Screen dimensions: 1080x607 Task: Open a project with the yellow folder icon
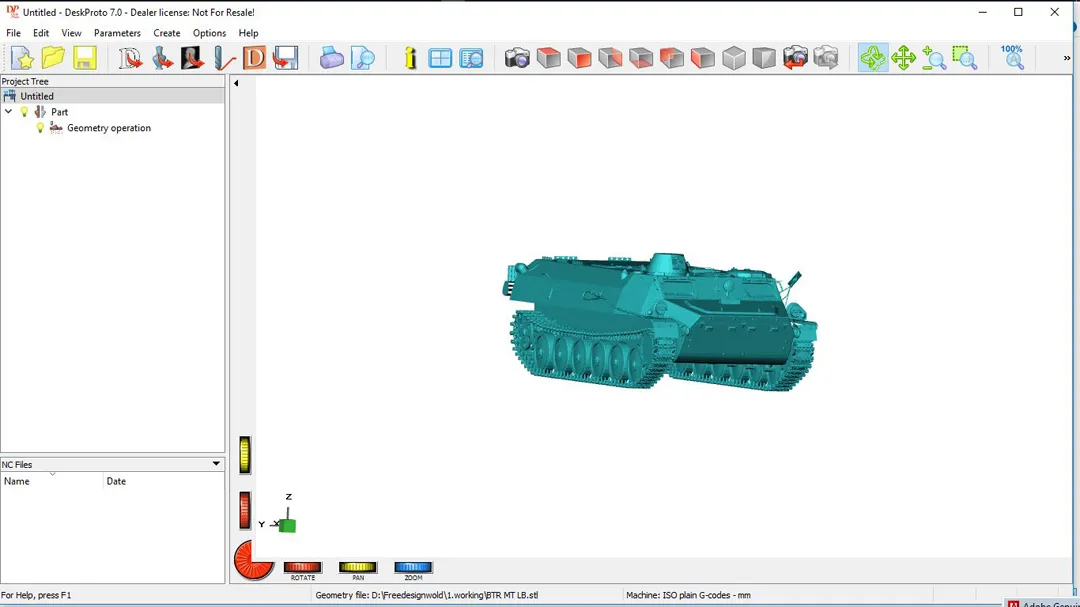pyautogui.click(x=53, y=58)
